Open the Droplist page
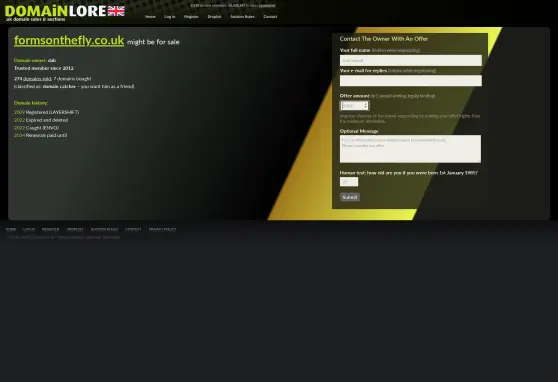The image size is (558, 382). tap(214, 17)
